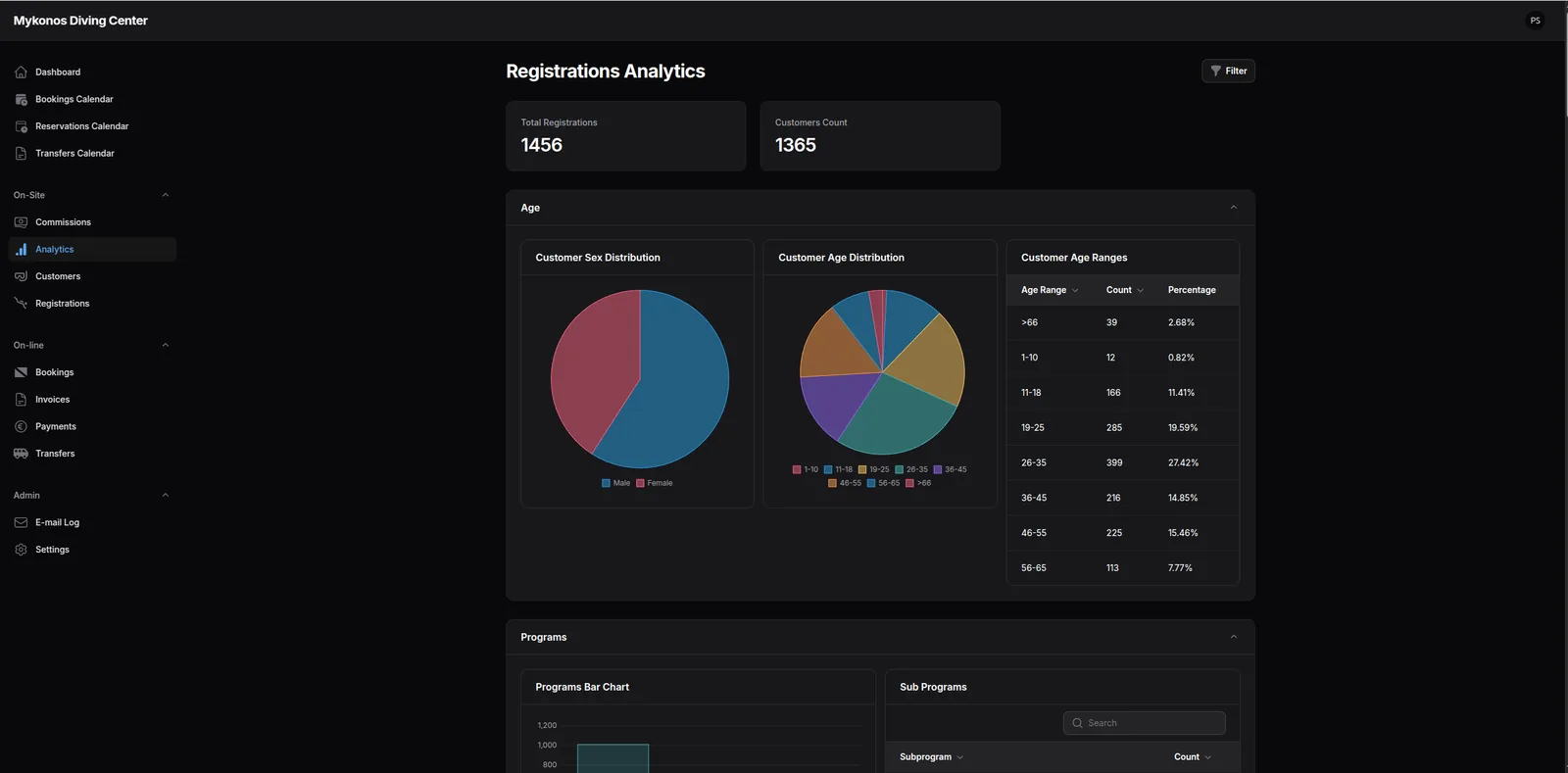
Task: Click the E-mail Log envelope icon
Action: [x=21, y=523]
